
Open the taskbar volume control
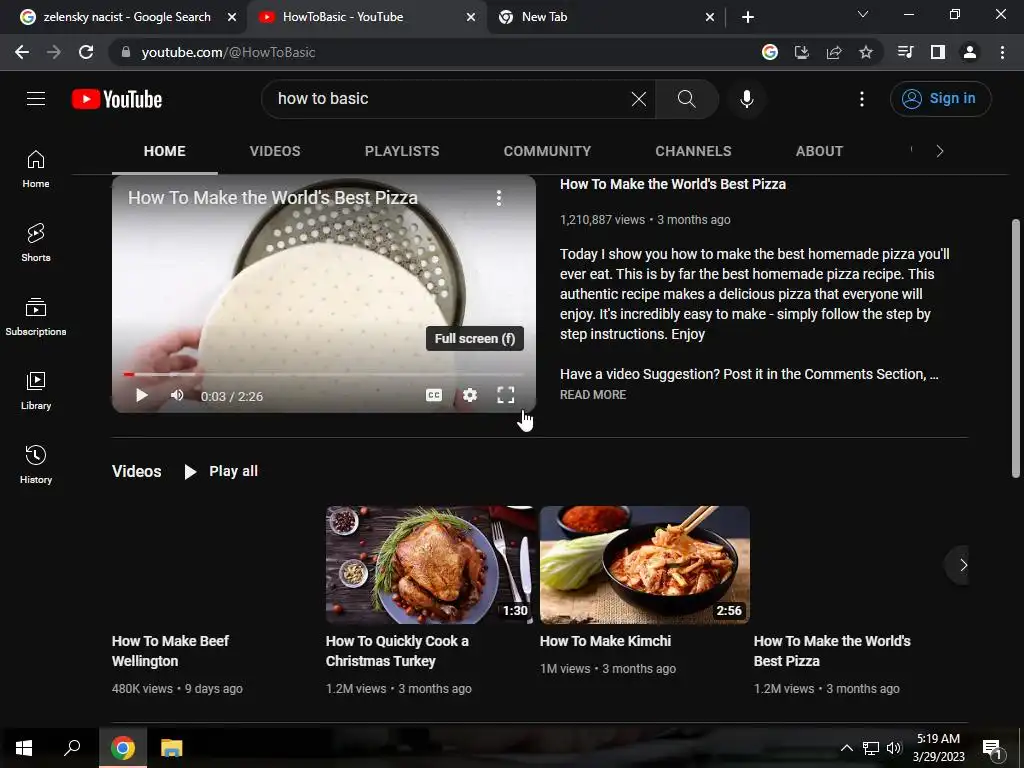(x=894, y=748)
